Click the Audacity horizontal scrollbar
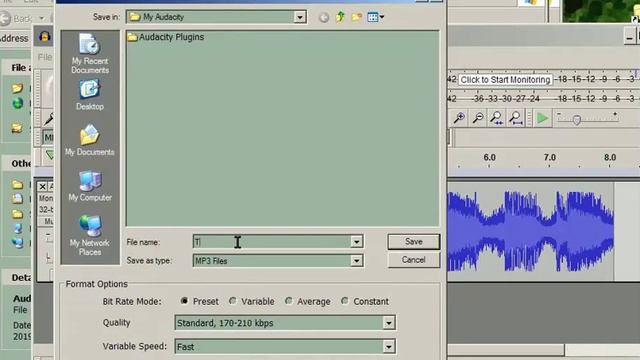Image resolution: width=640 pixels, height=360 pixels. (506, 349)
